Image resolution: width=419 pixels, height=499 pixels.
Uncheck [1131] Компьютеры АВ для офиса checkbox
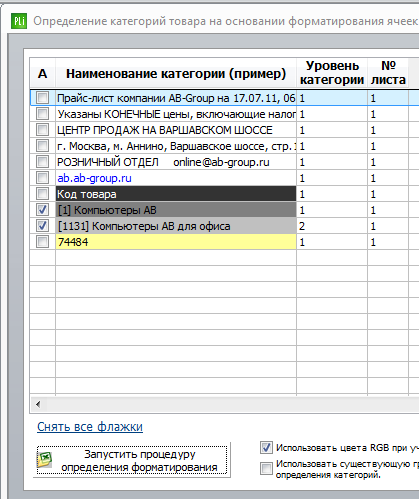(x=42, y=226)
